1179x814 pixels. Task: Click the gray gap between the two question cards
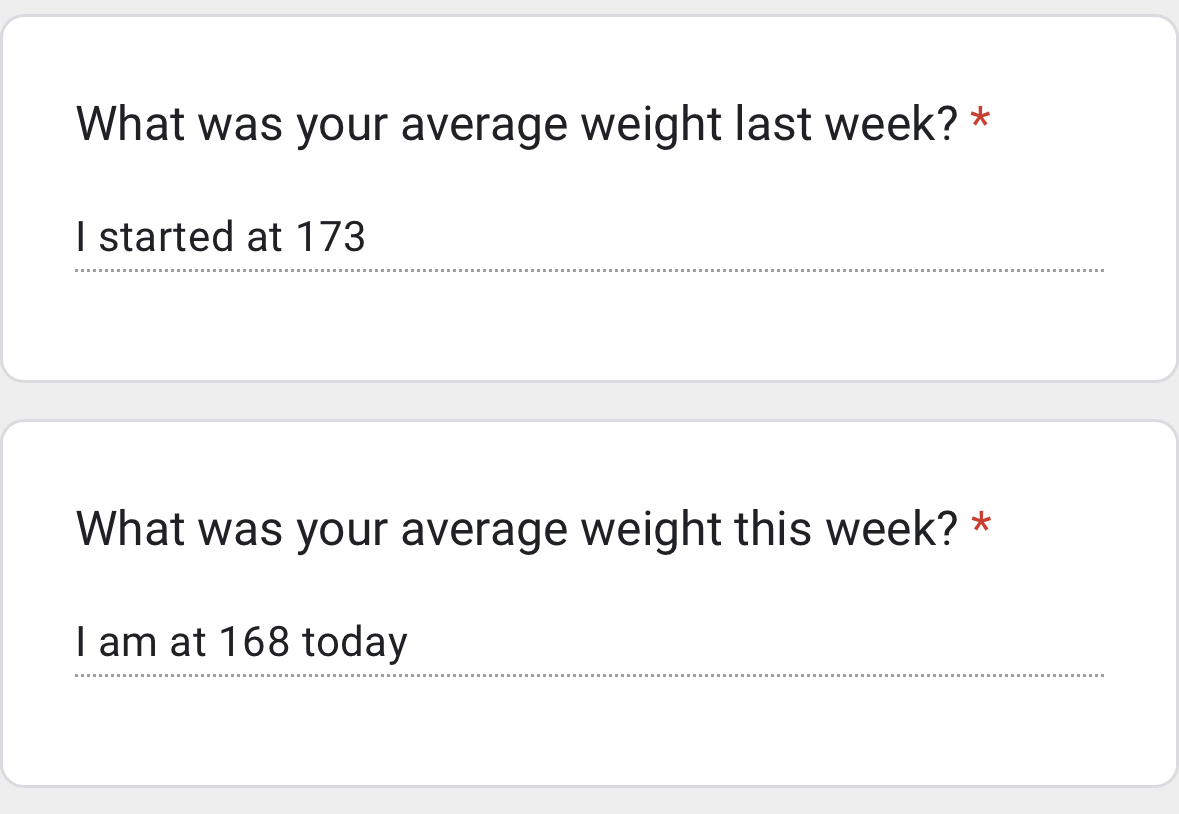tap(590, 401)
